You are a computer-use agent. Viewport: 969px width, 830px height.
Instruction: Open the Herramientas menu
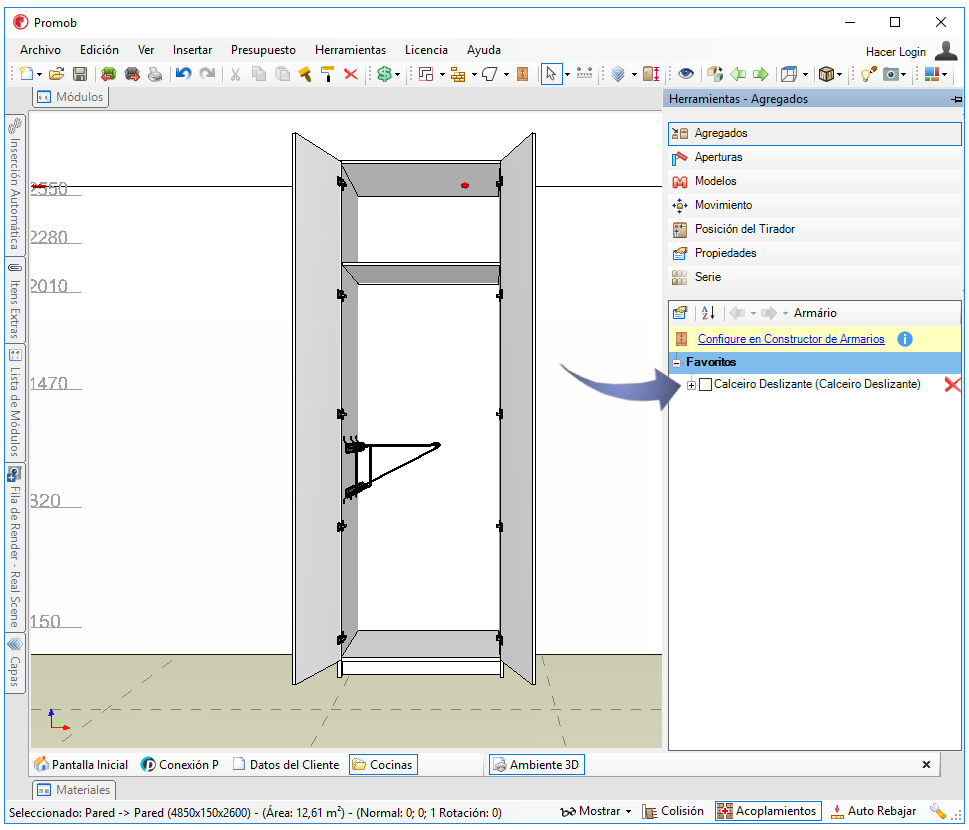pyautogui.click(x=350, y=50)
